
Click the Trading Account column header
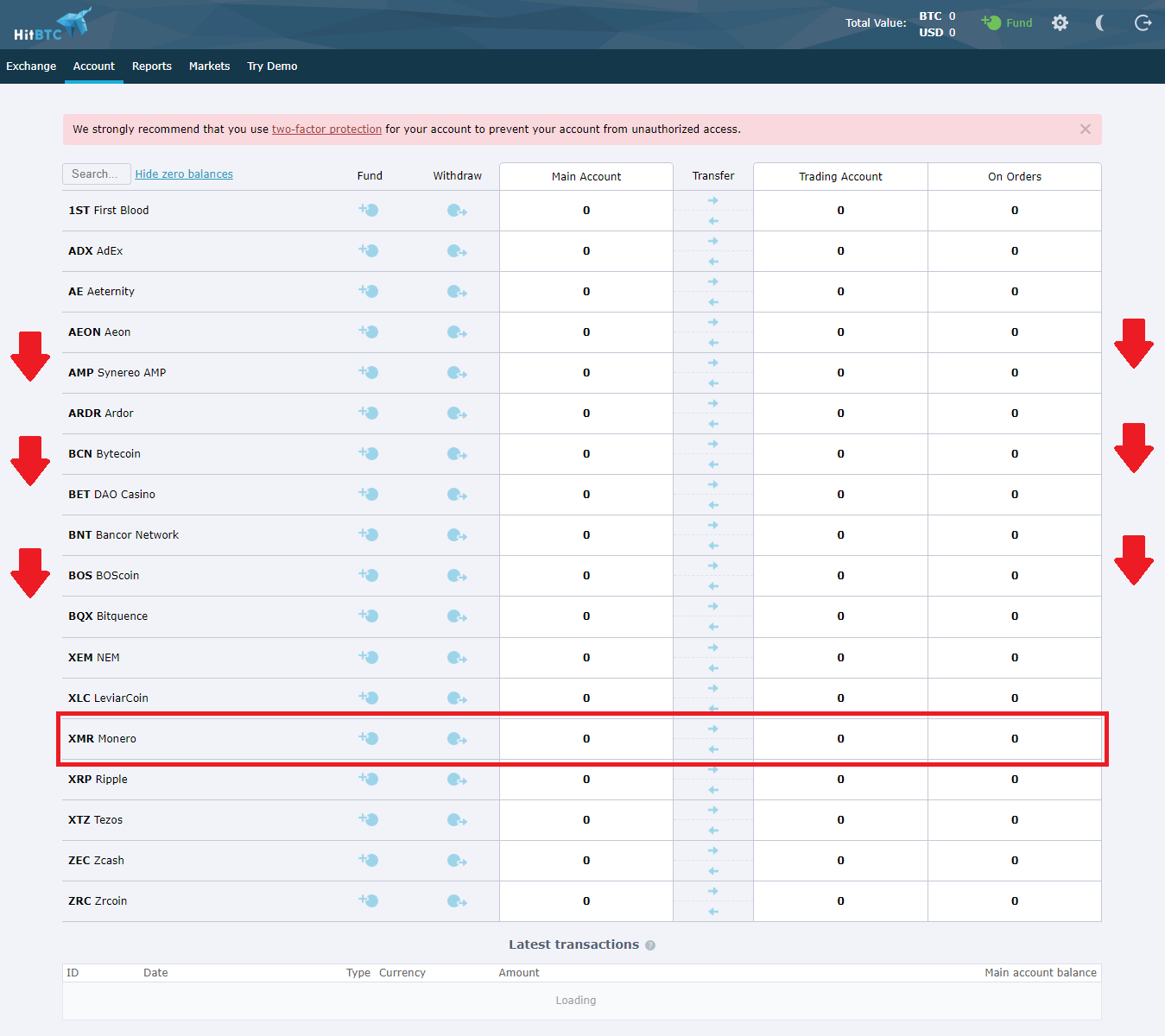(840, 177)
